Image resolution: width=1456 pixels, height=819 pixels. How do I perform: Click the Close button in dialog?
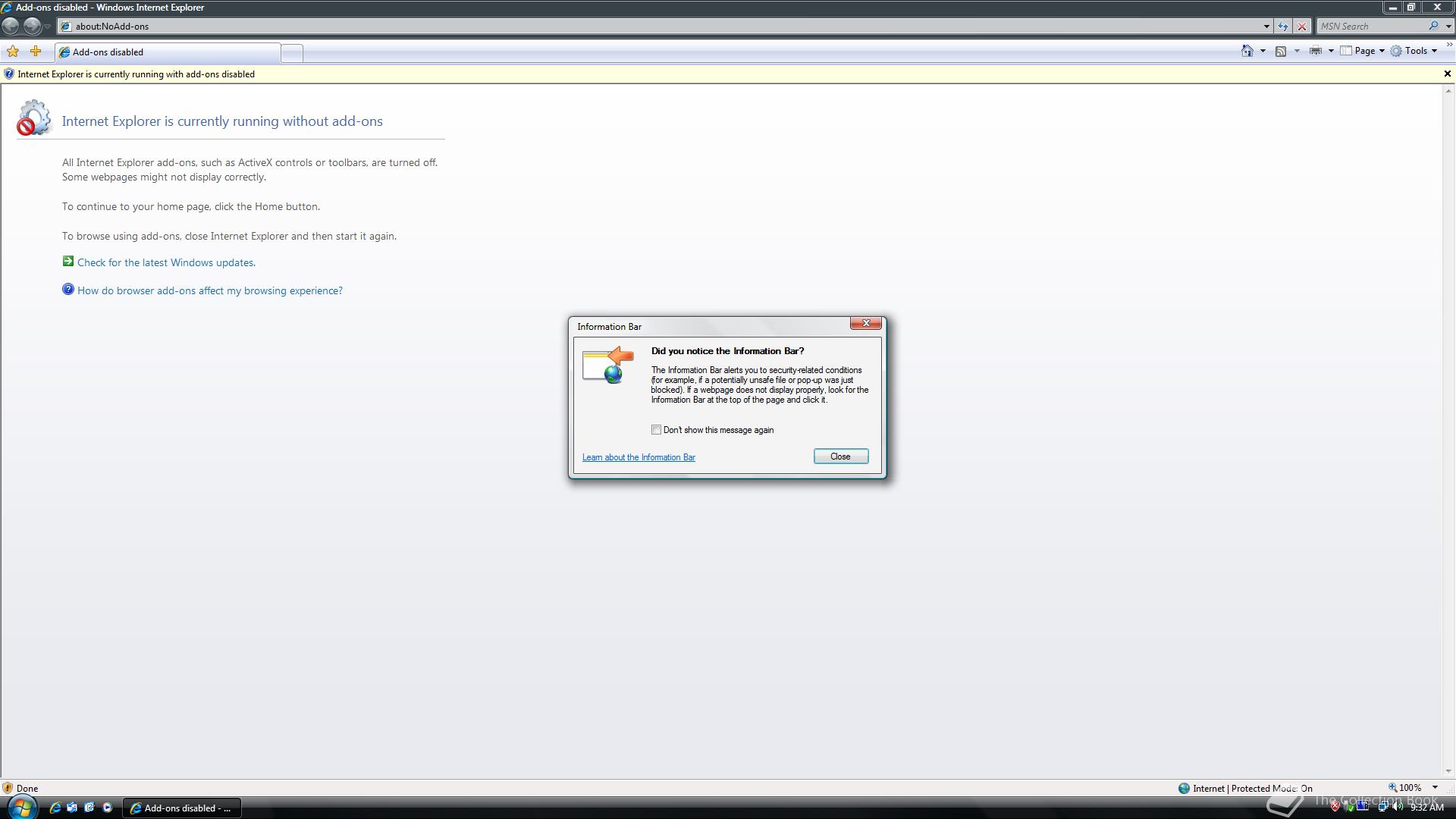click(x=841, y=456)
